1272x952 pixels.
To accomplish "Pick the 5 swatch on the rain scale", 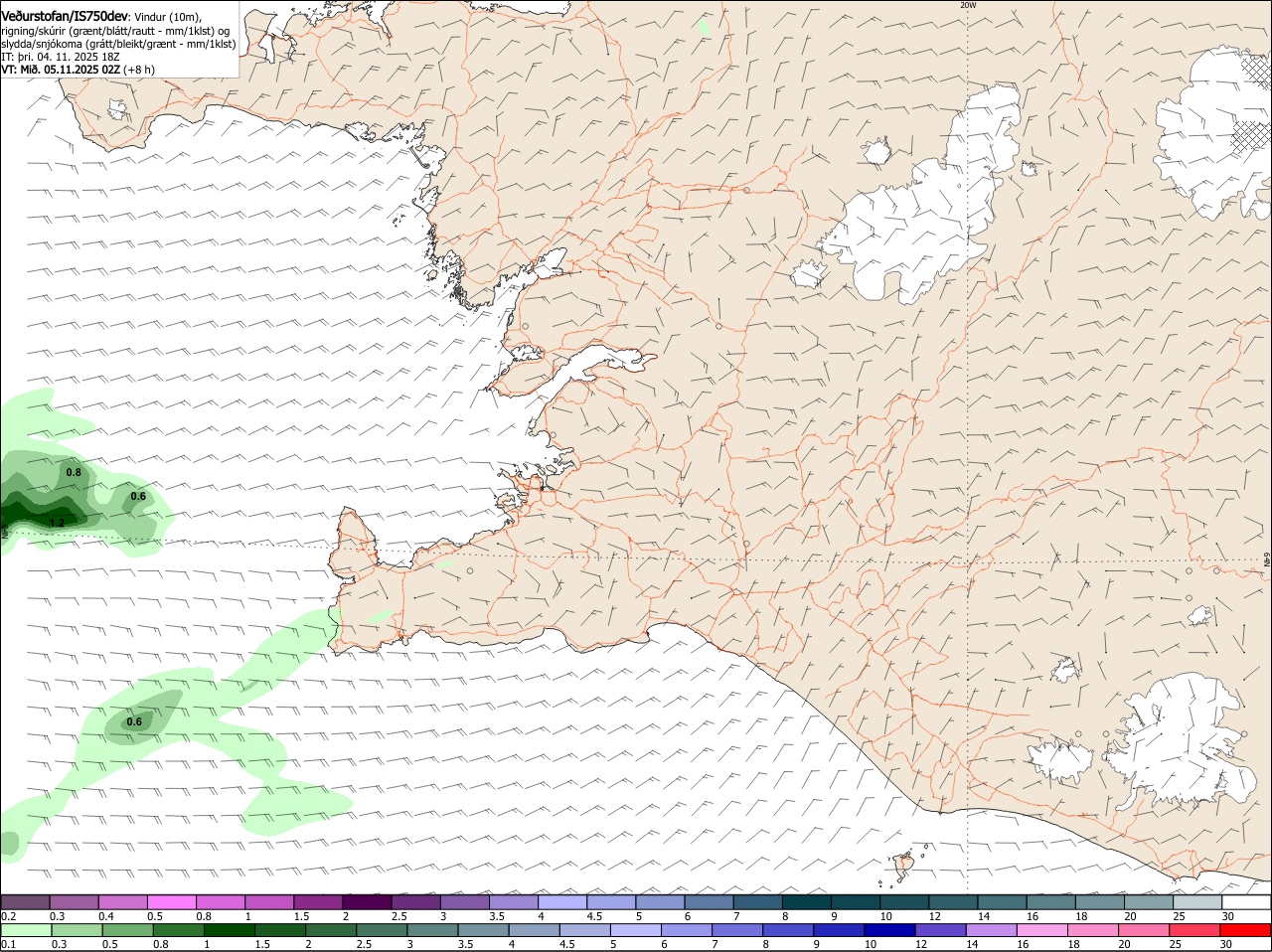I will tap(635, 930).
